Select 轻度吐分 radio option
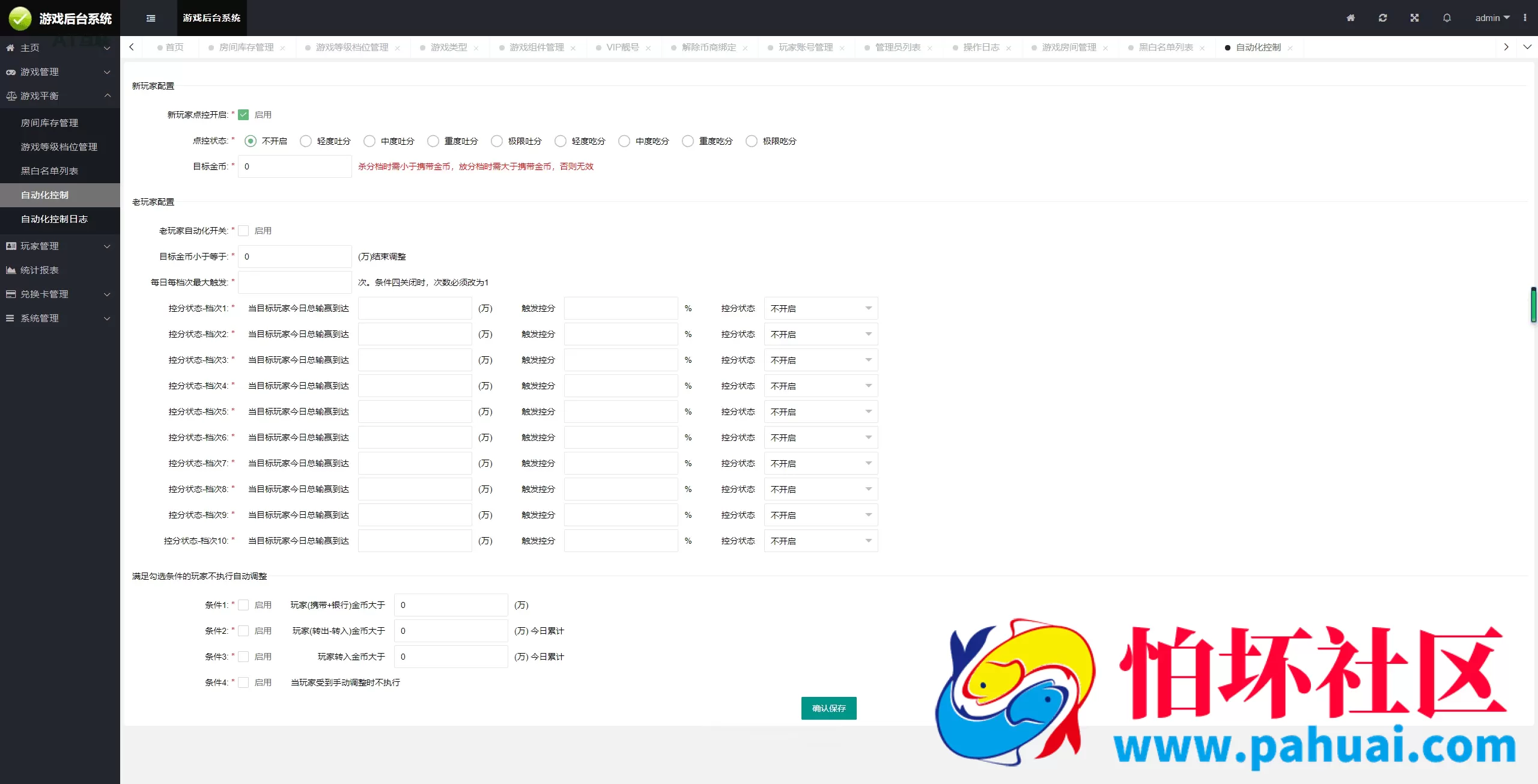 point(306,141)
